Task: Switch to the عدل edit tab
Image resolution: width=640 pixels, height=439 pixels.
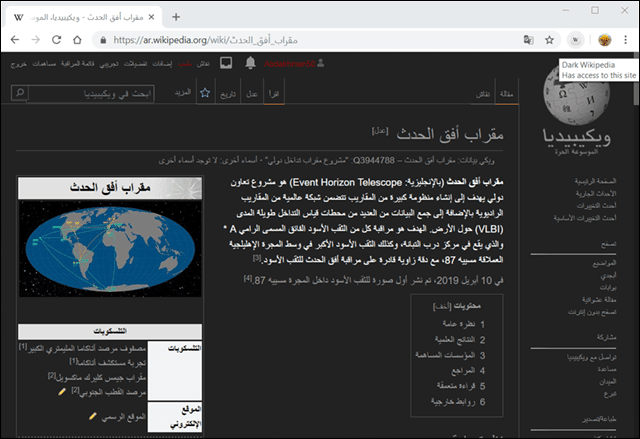Action: tap(252, 94)
